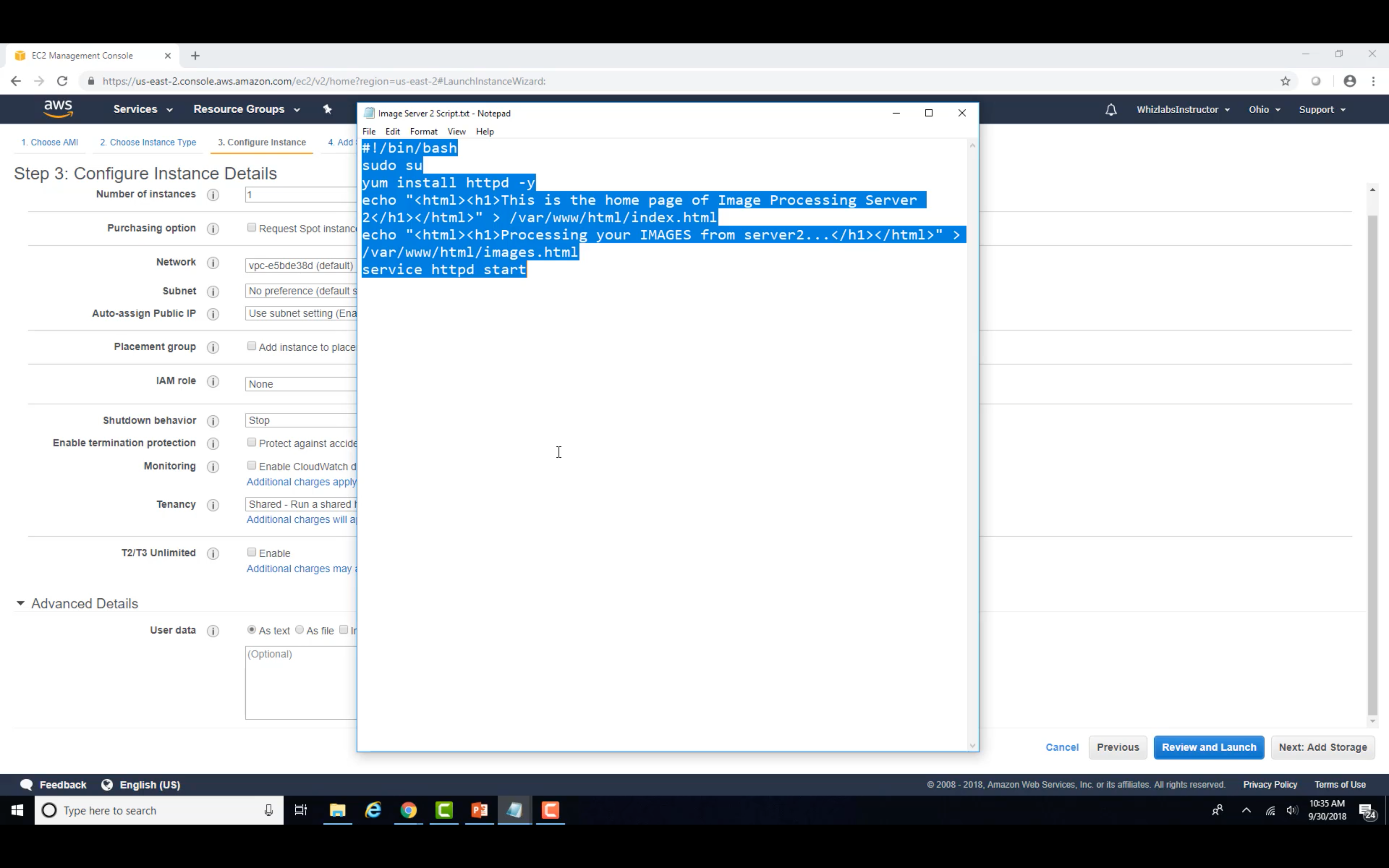Viewport: 1389px width, 868px height.
Task: Open the Format menu in Notepad
Action: (423, 131)
